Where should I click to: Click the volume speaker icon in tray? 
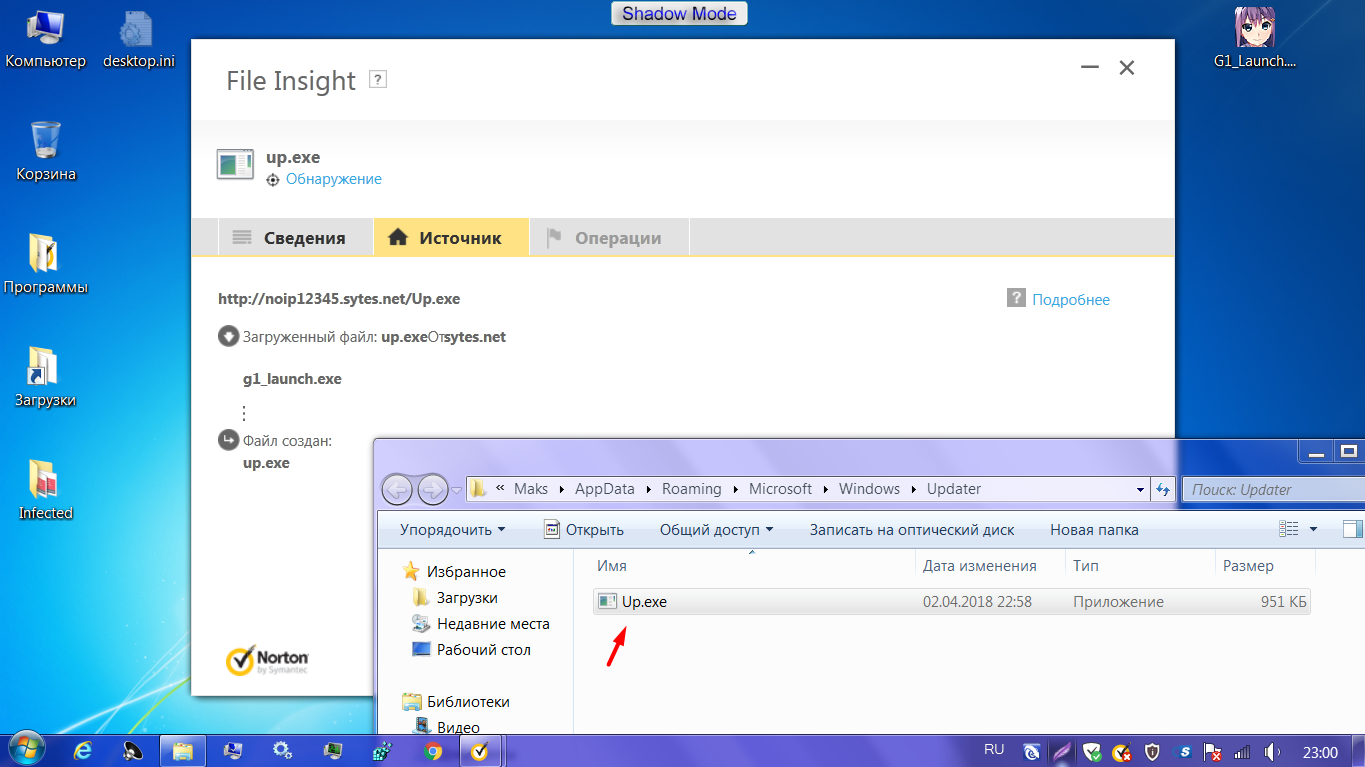tap(1272, 751)
